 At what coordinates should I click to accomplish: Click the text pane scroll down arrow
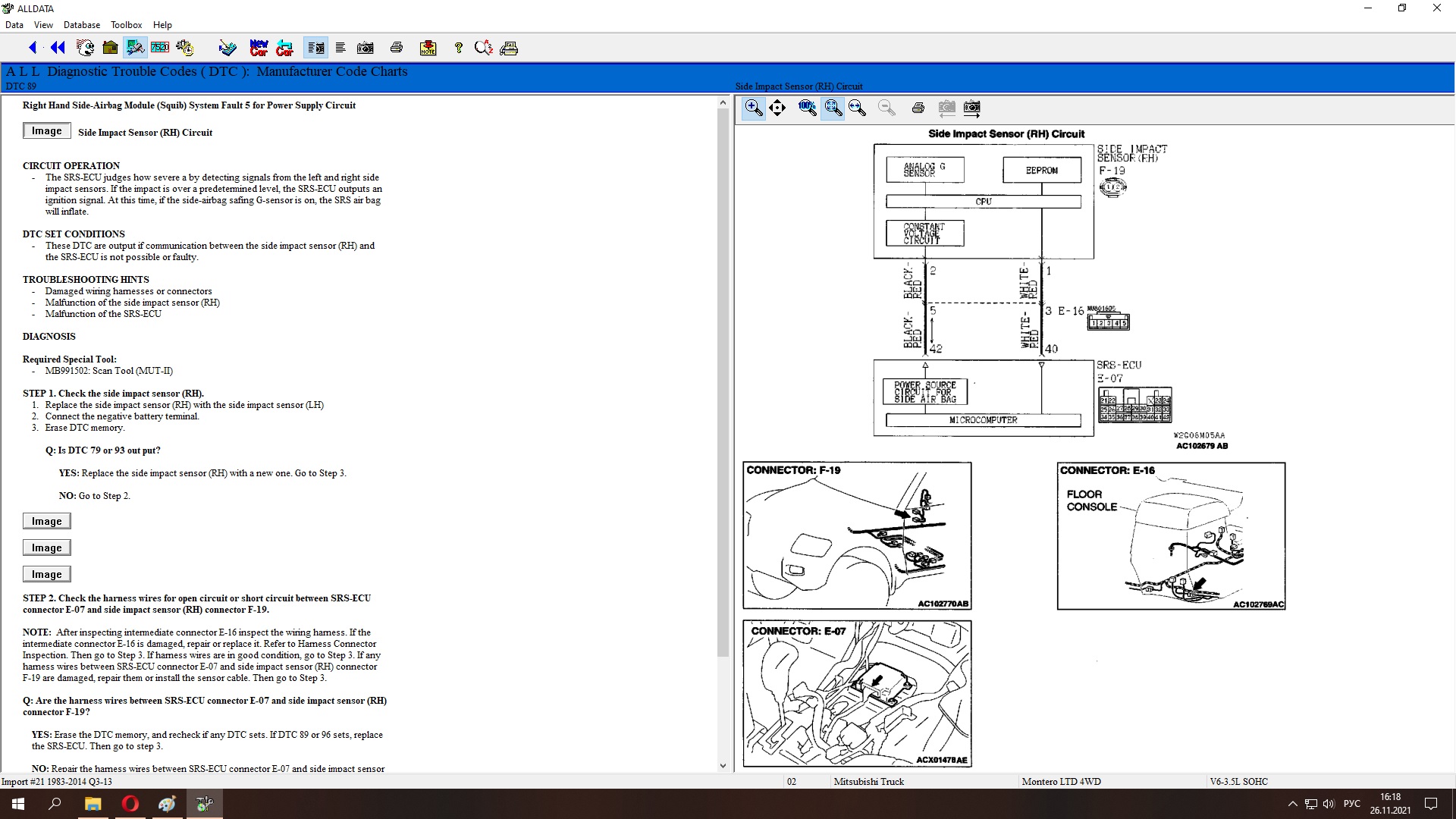(x=723, y=766)
